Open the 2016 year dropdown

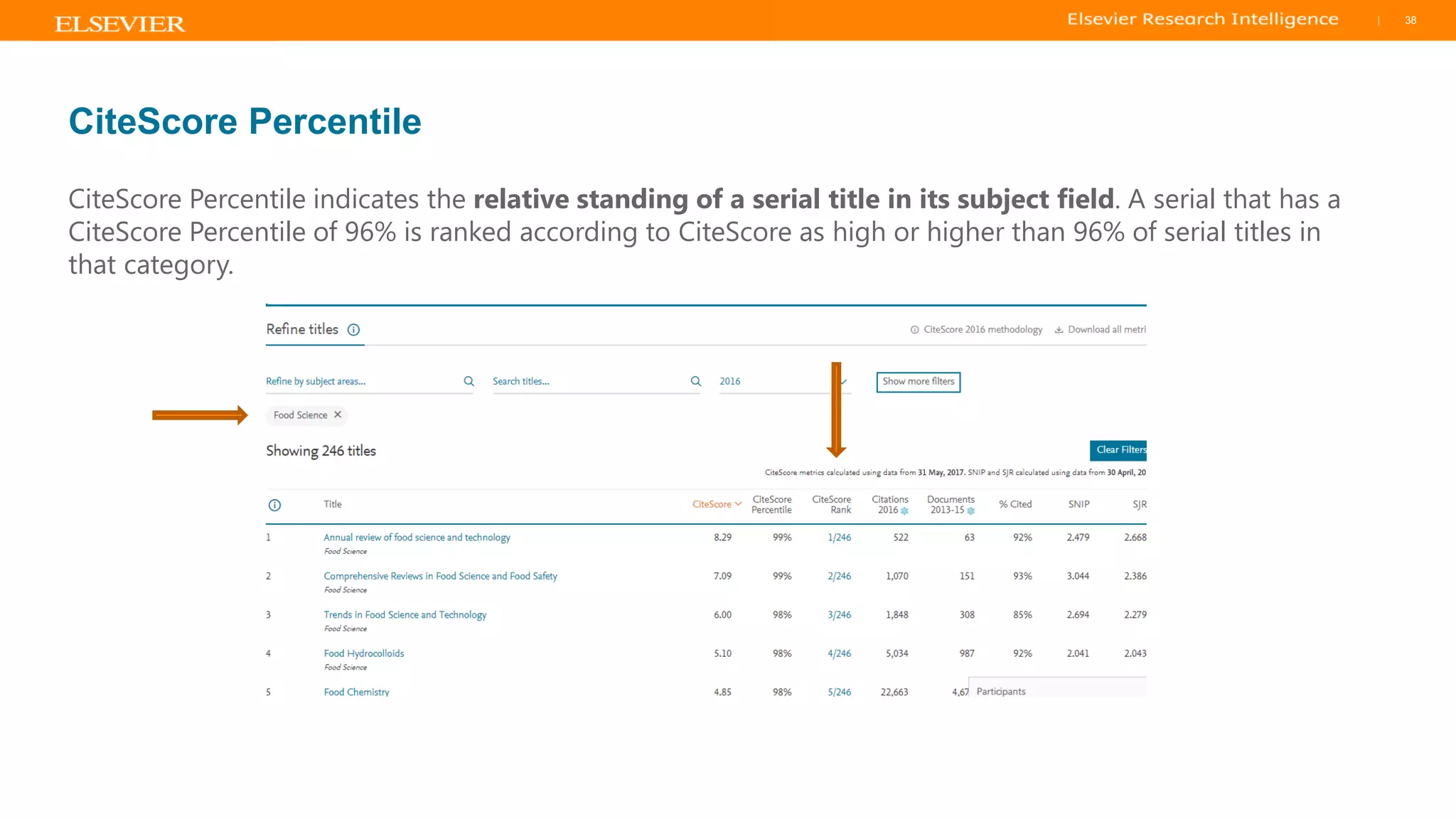pos(784,382)
